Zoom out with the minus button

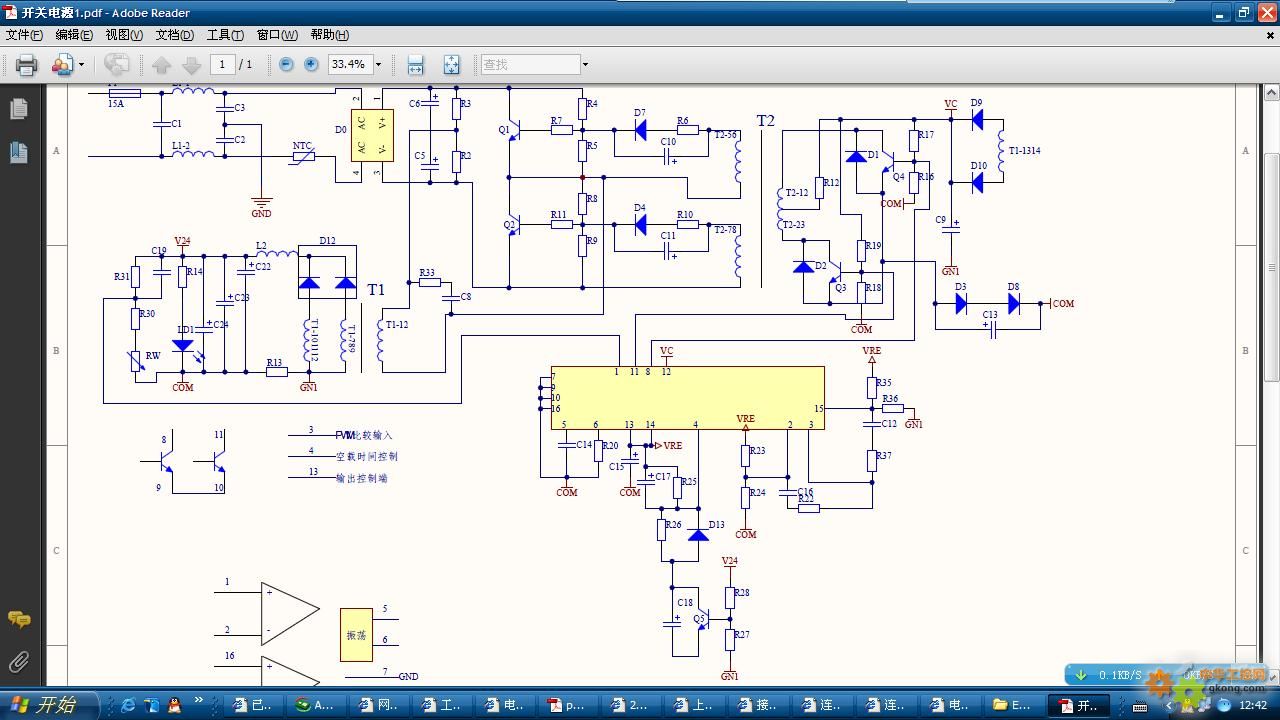coord(286,64)
